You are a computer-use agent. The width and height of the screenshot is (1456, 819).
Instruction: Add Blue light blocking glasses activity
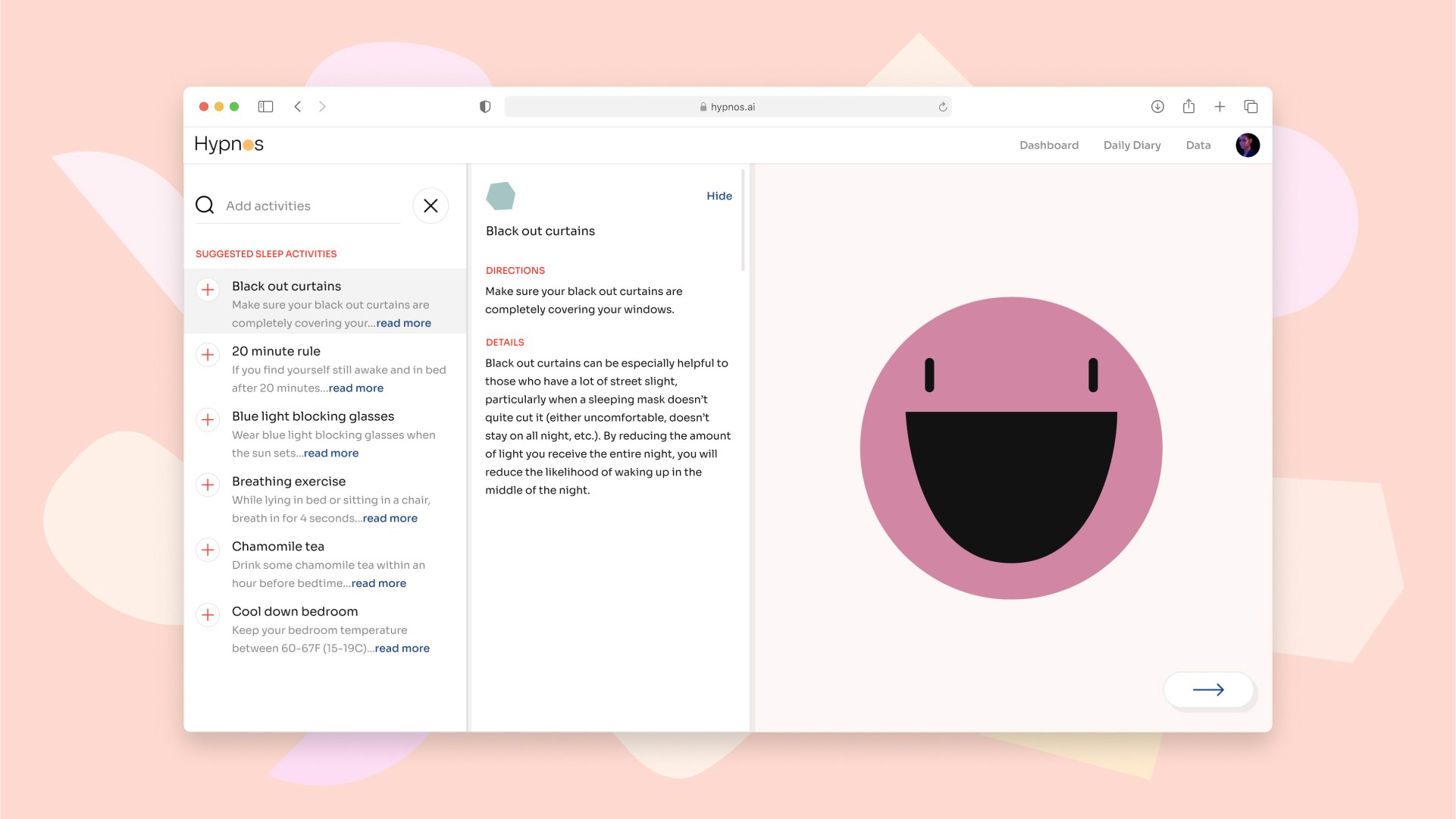pos(208,419)
